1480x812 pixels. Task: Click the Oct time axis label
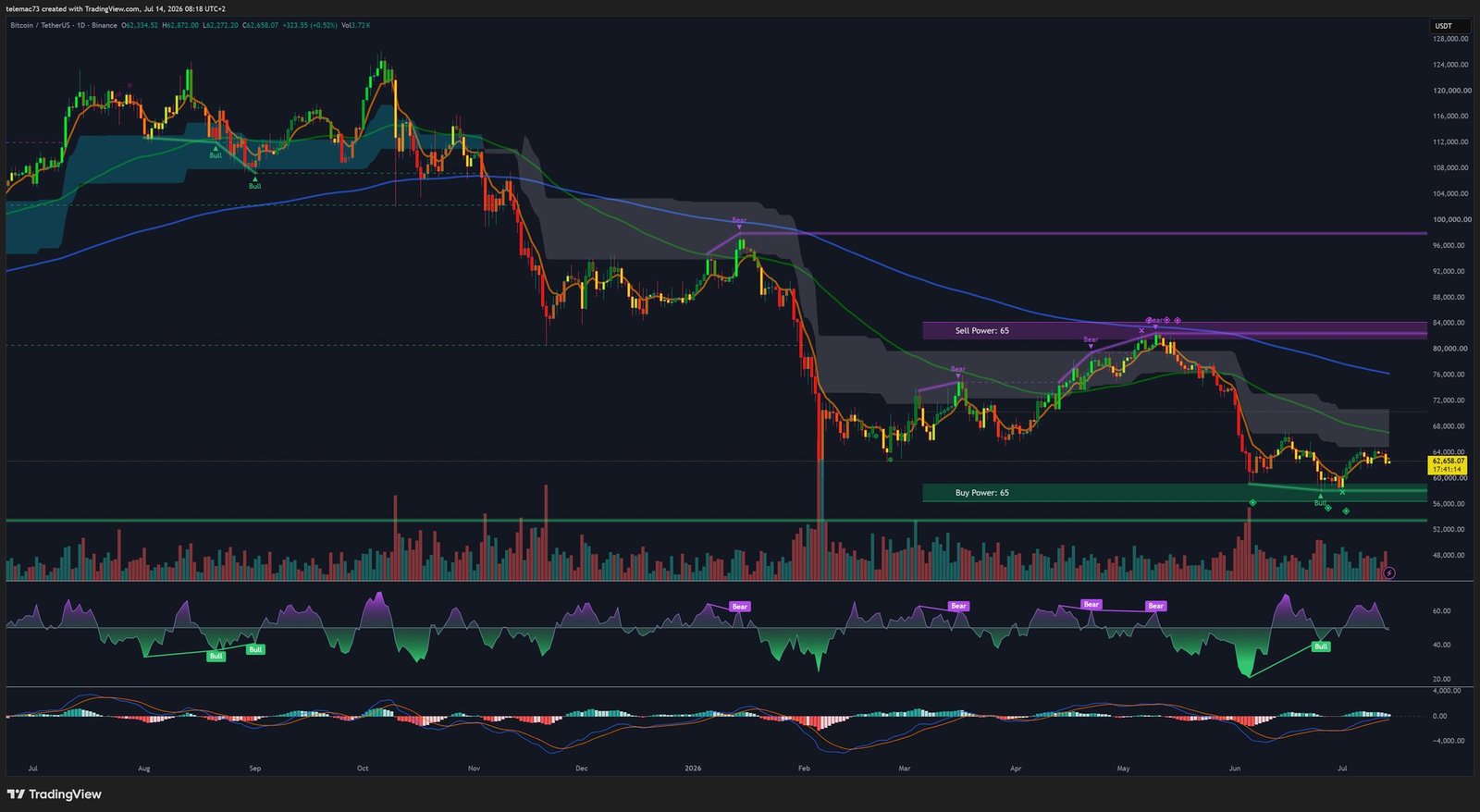click(363, 769)
